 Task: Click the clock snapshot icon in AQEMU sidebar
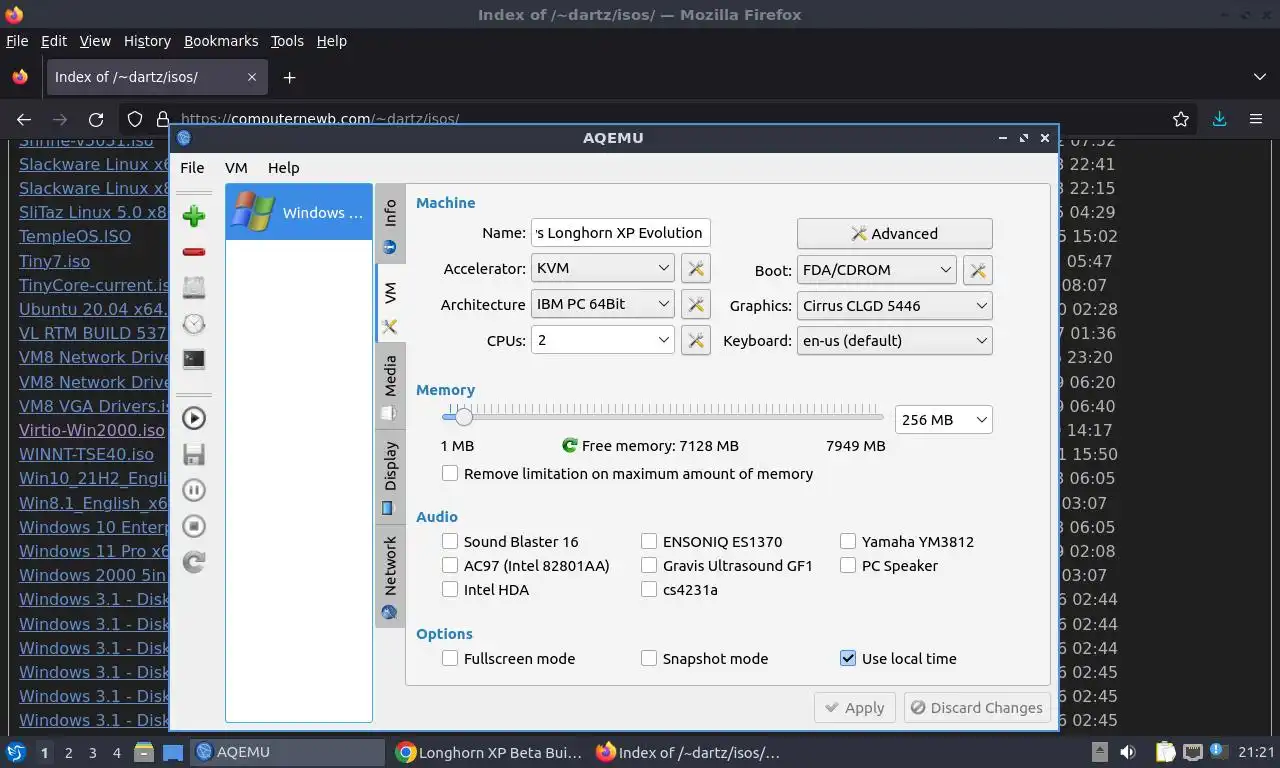click(194, 323)
